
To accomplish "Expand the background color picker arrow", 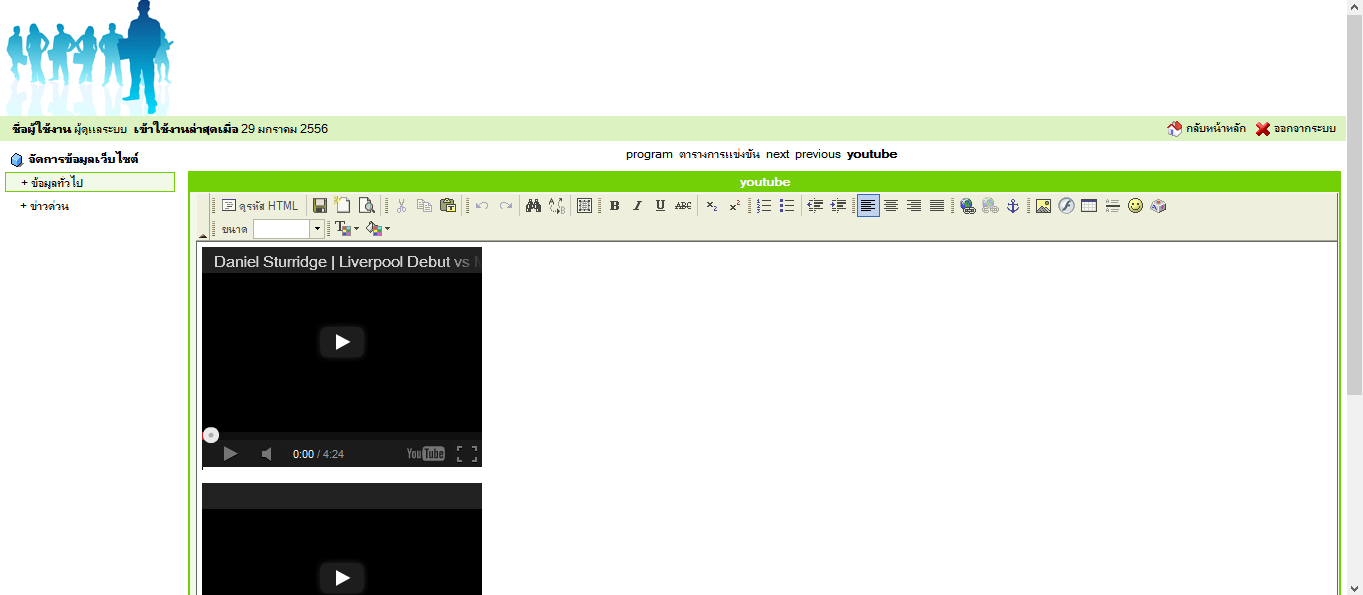I will coord(387,229).
